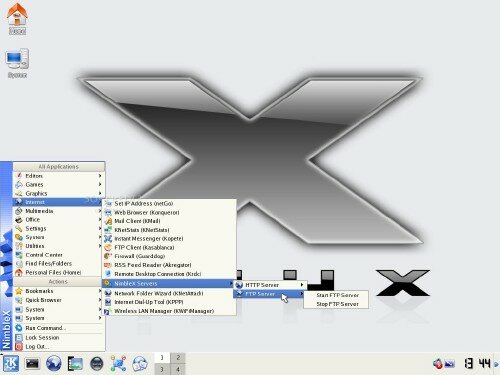Click the Kasablanca FTP Client icon
The height and width of the screenshot is (375, 500).
(x=108, y=247)
